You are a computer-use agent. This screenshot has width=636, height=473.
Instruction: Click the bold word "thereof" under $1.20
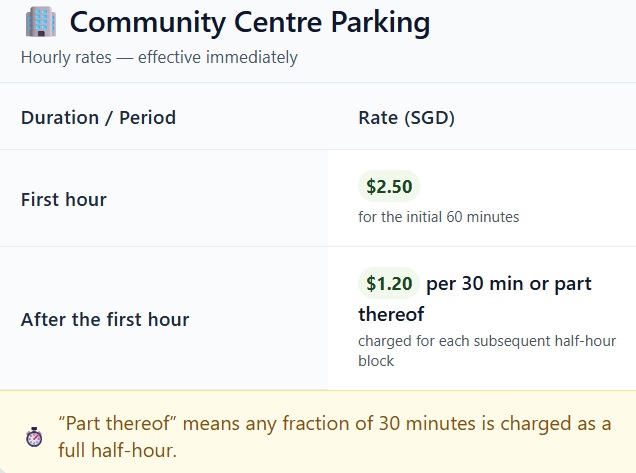(391, 314)
